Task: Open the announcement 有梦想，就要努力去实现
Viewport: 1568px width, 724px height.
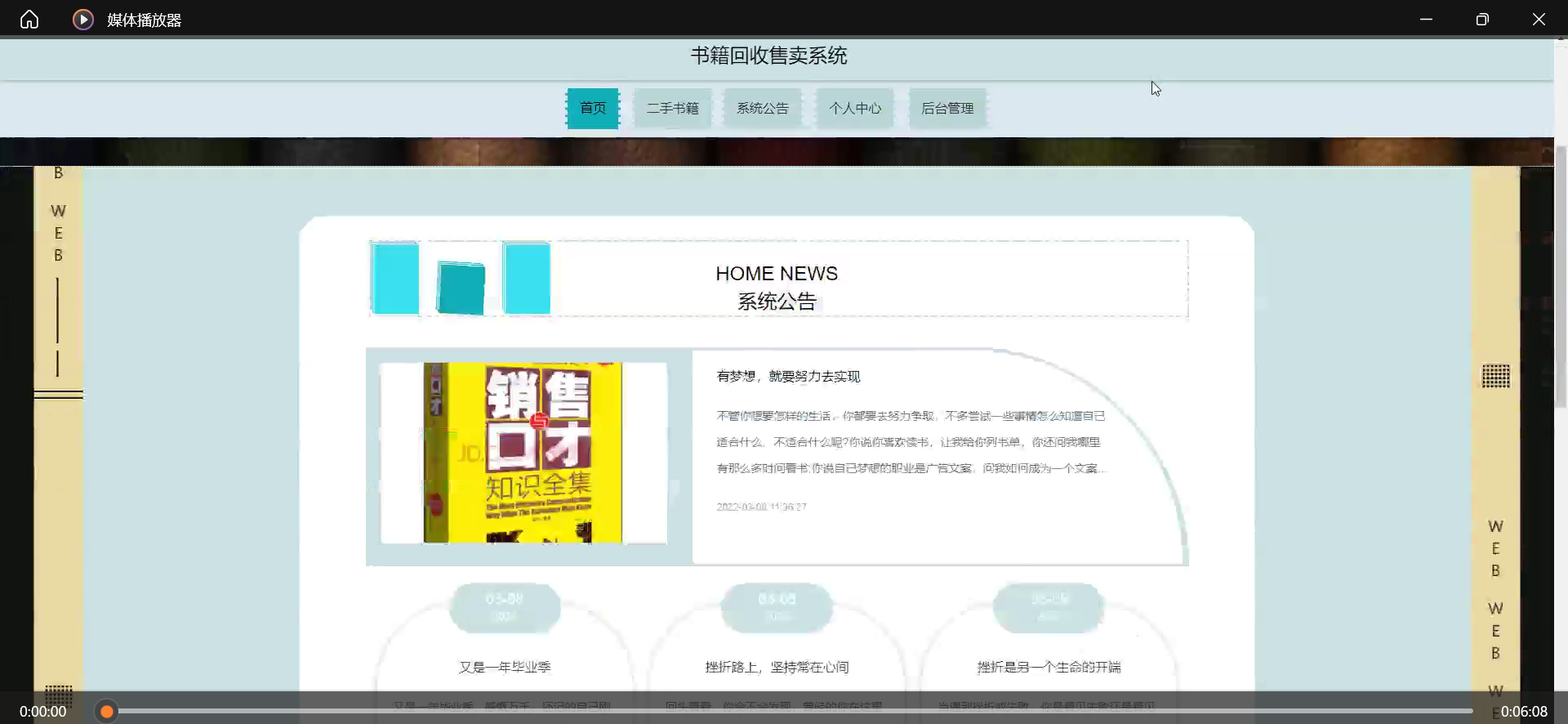Action: (x=788, y=376)
